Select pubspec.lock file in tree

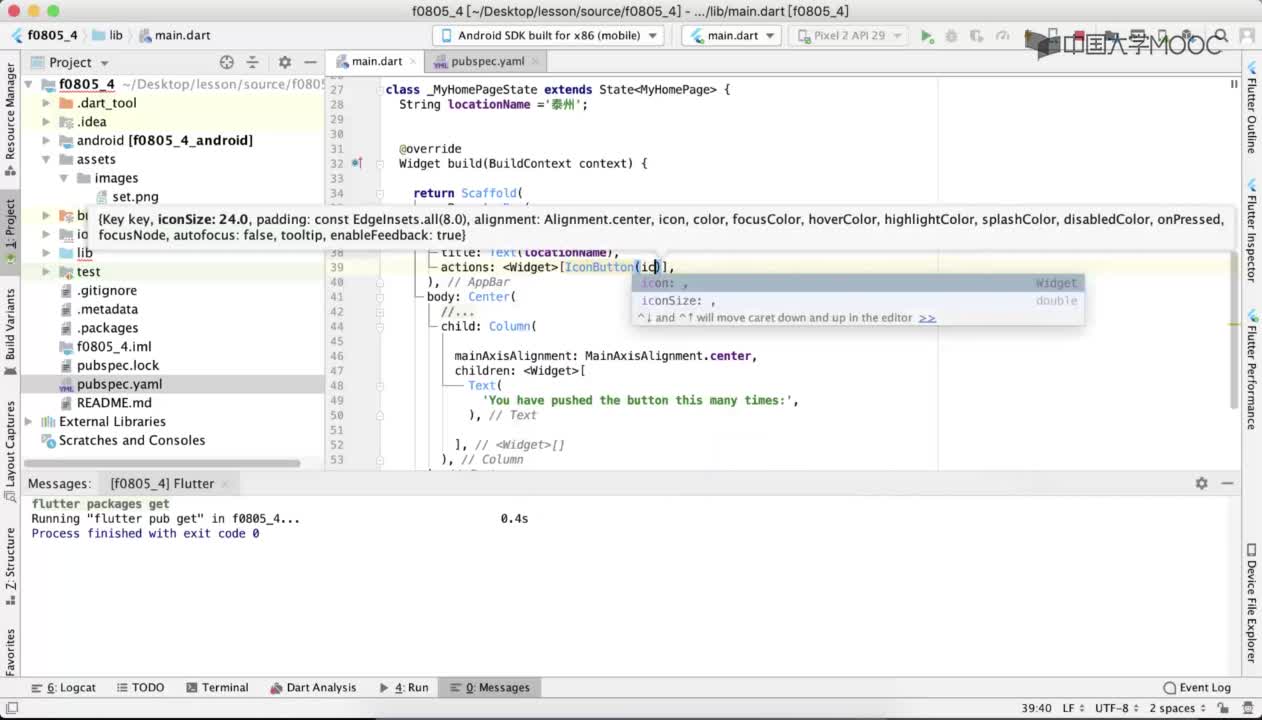(x=118, y=366)
